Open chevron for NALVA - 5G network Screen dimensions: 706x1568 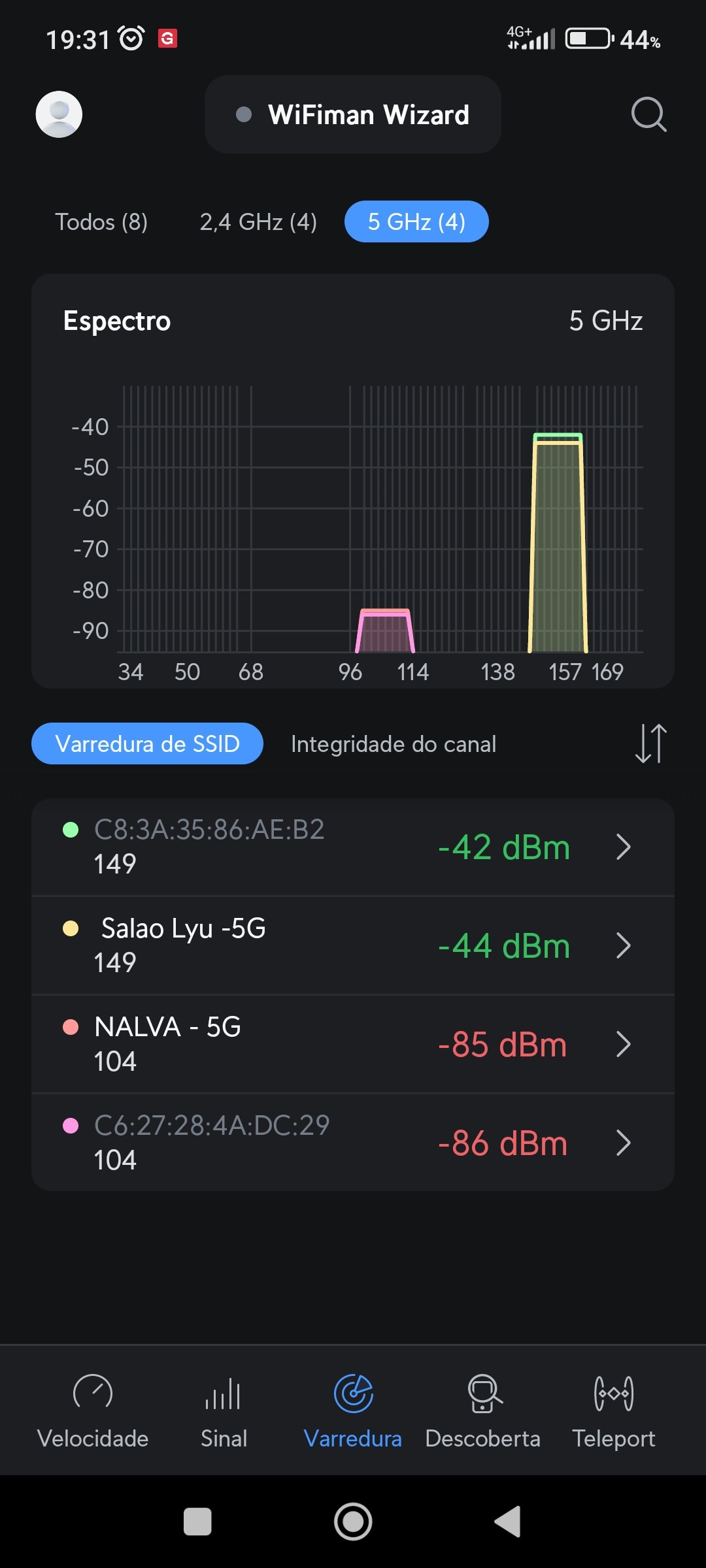point(623,1045)
